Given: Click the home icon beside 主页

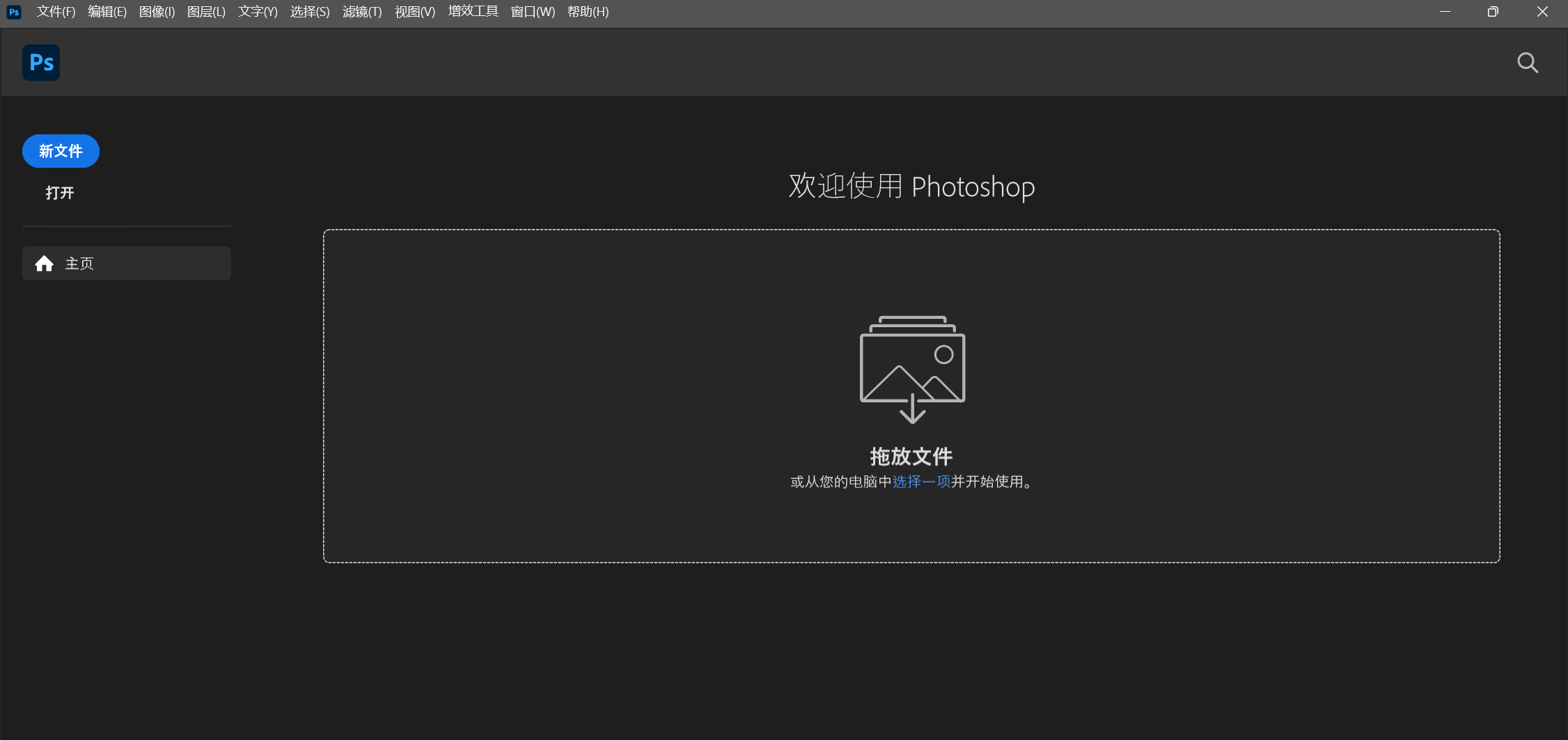Looking at the screenshot, I should click(x=45, y=263).
